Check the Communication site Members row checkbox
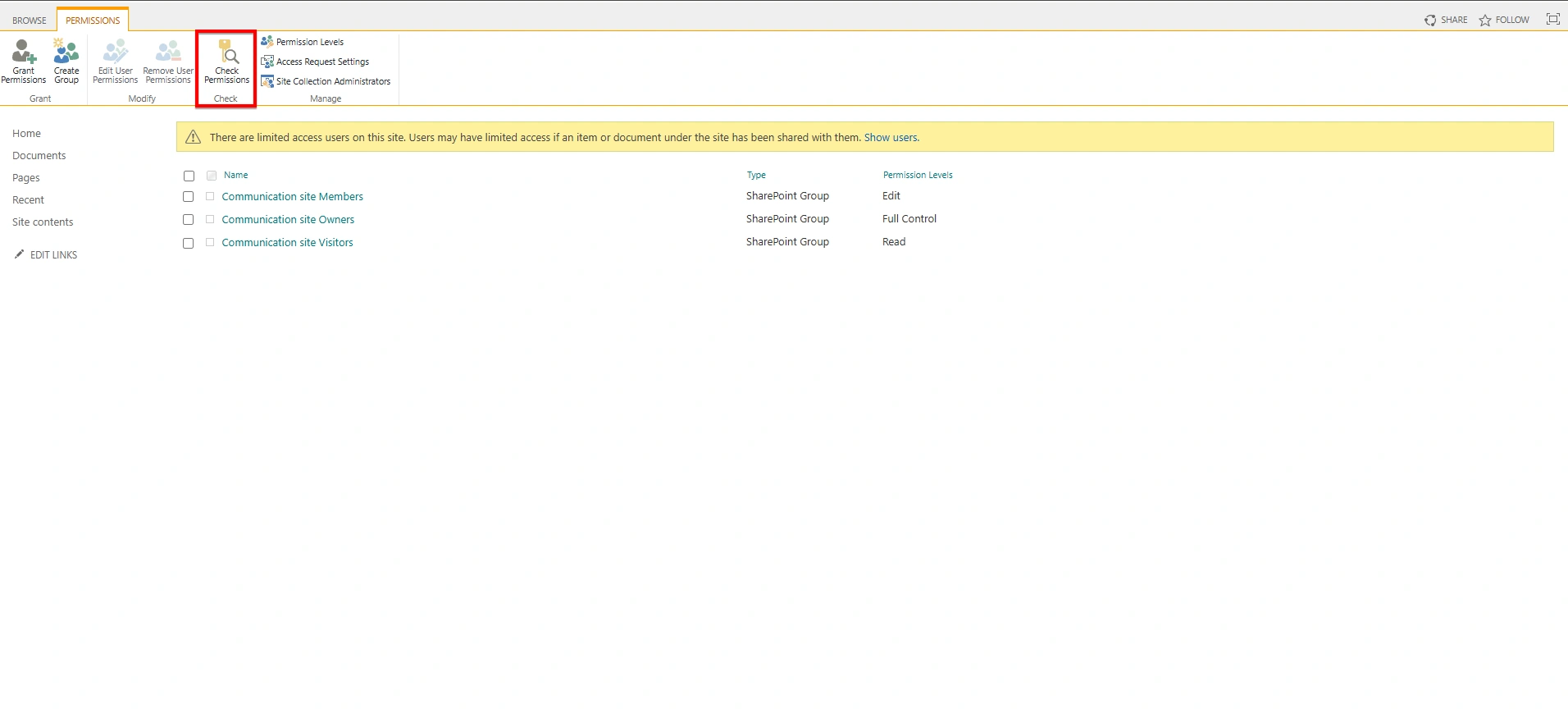Viewport: 1568px width, 709px height. [188, 197]
